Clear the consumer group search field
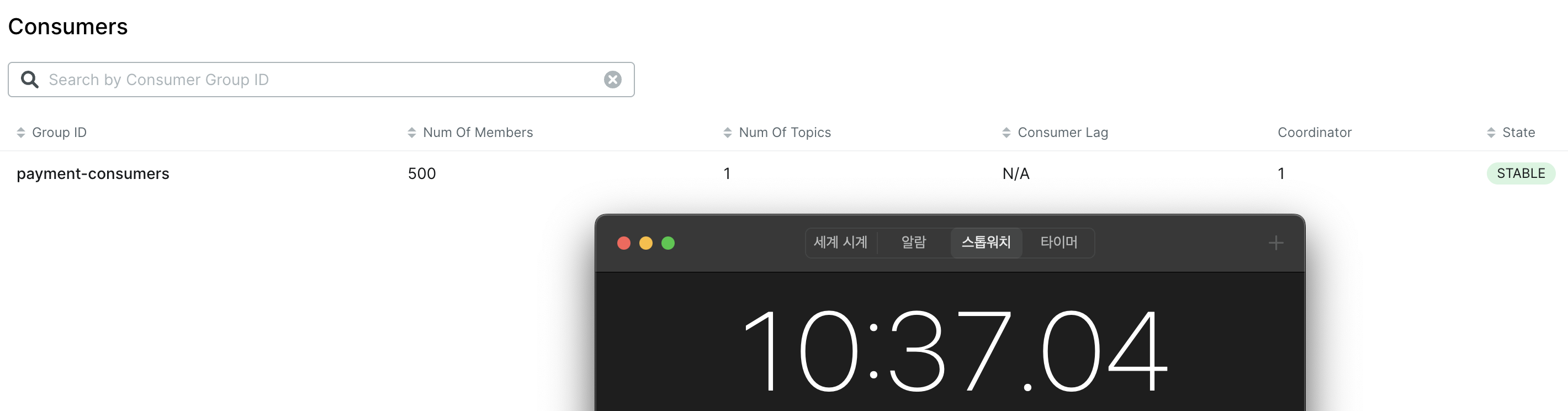This screenshot has height=411, width=1568. (612, 80)
